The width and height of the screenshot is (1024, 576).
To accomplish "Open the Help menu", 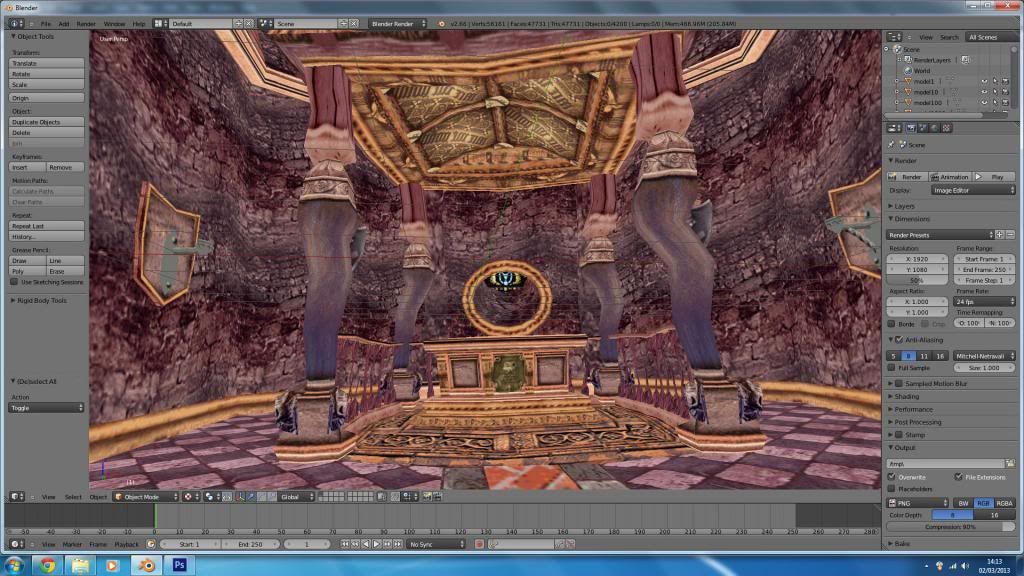I will pyautogui.click(x=139, y=24).
